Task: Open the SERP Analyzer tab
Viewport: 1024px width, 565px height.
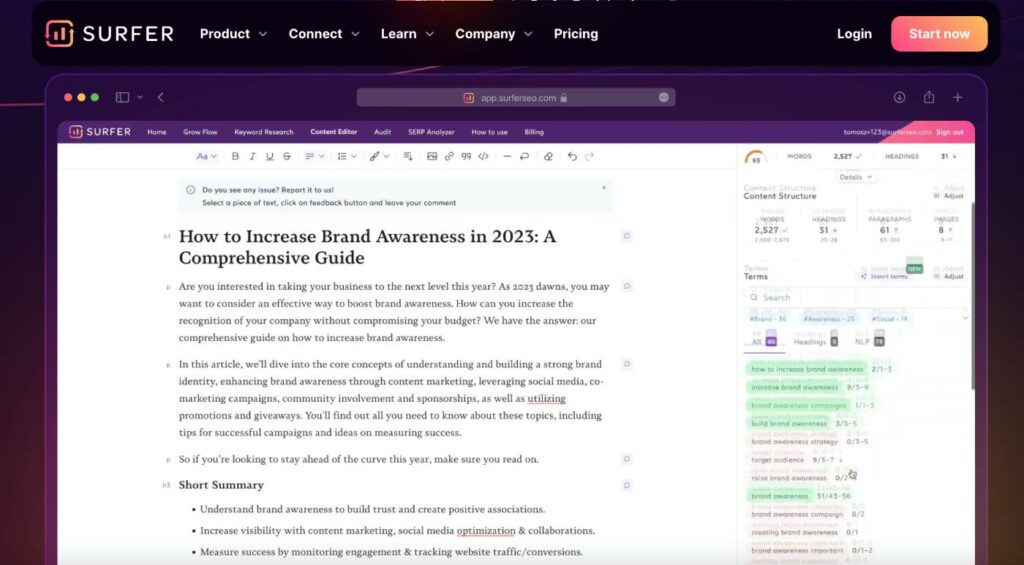Action: 431,132
